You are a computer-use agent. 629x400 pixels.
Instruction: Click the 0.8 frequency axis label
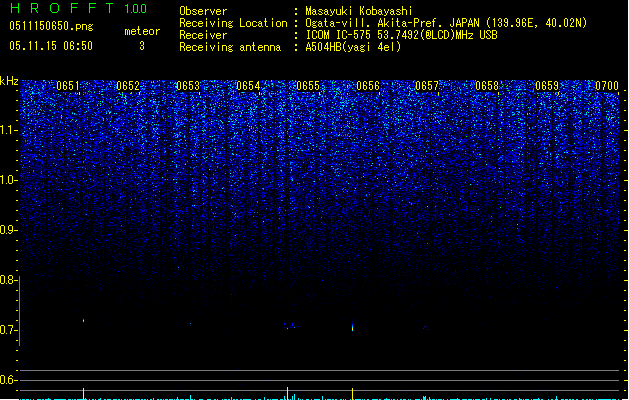click(x=8, y=280)
